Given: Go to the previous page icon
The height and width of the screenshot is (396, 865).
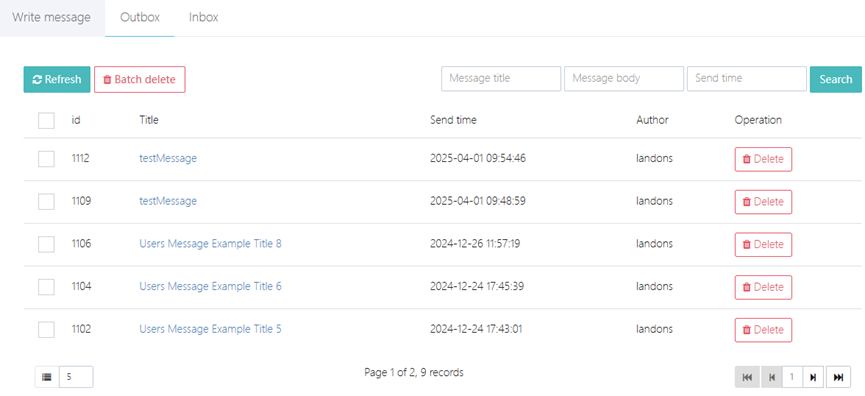Looking at the screenshot, I should (x=772, y=377).
